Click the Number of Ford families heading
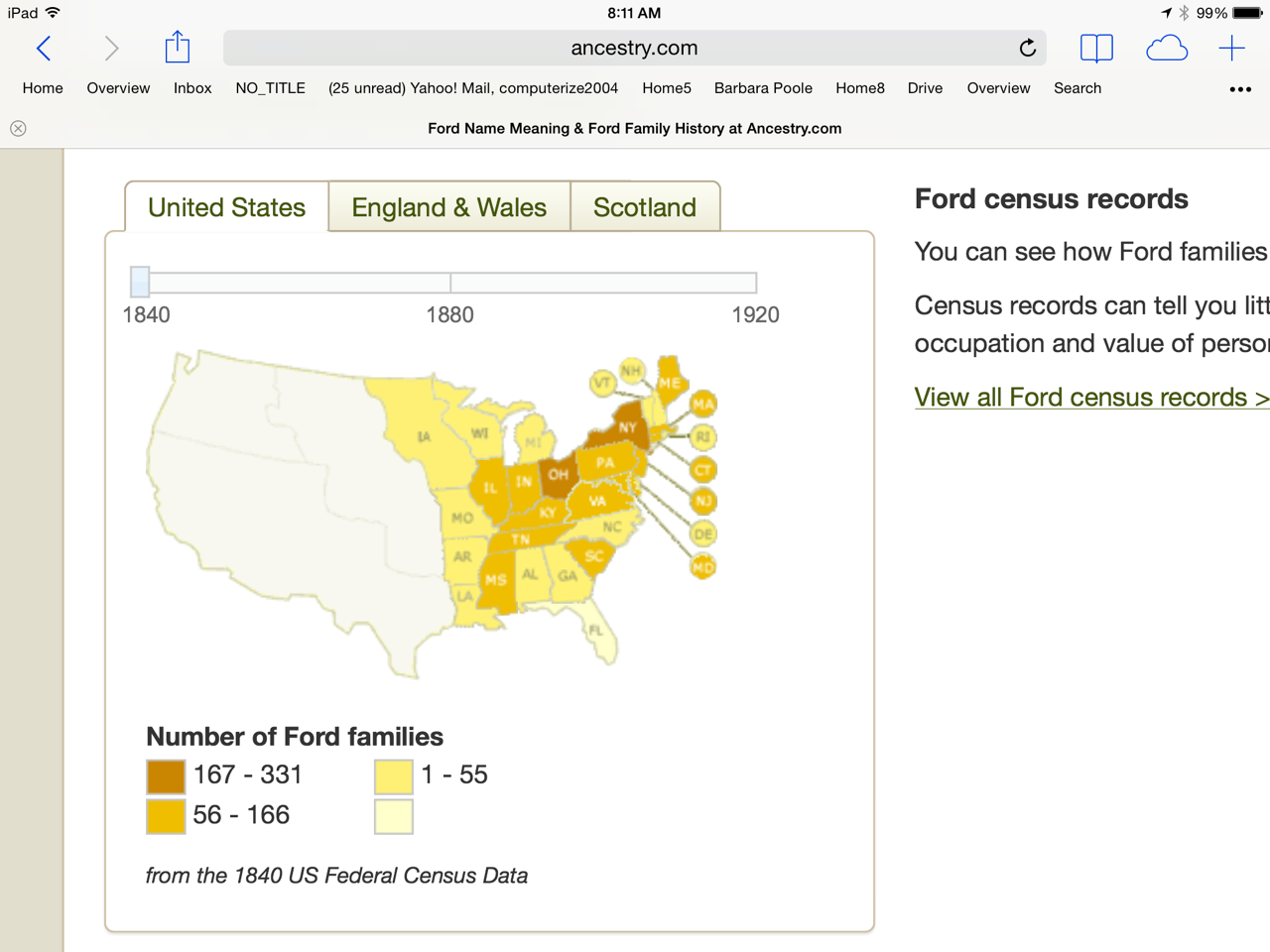This screenshot has width=1270, height=952. [x=295, y=737]
